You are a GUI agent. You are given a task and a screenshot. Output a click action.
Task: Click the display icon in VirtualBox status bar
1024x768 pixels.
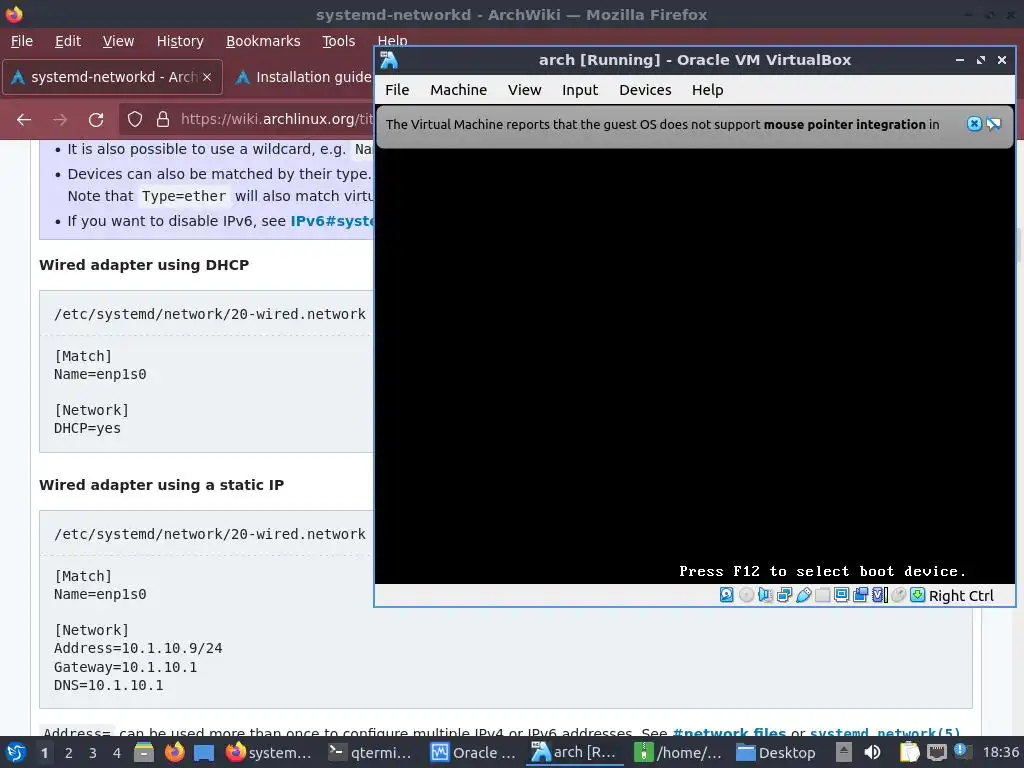click(x=841, y=595)
